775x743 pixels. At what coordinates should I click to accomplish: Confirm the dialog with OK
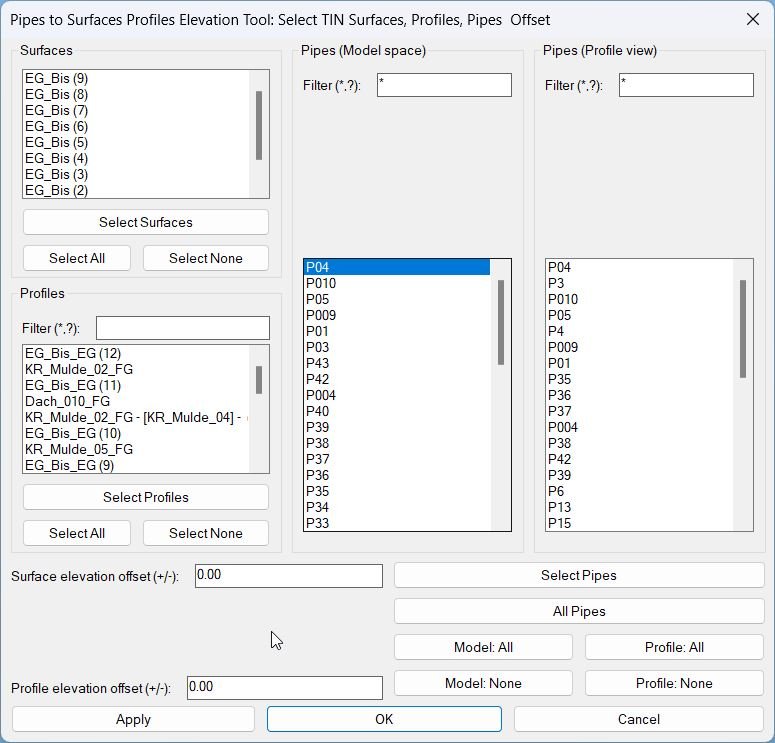pyautogui.click(x=384, y=719)
